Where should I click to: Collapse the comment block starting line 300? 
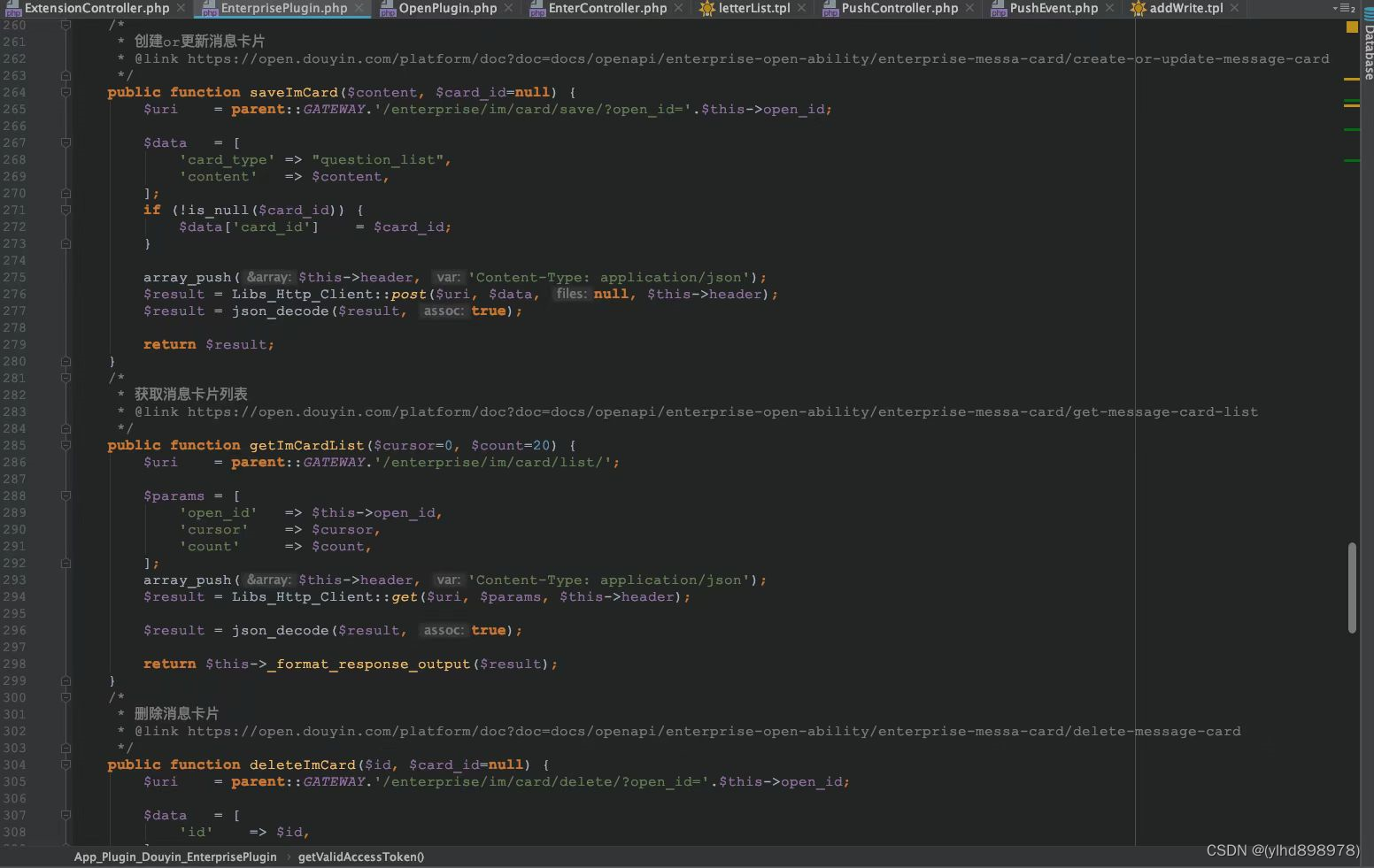(66, 697)
